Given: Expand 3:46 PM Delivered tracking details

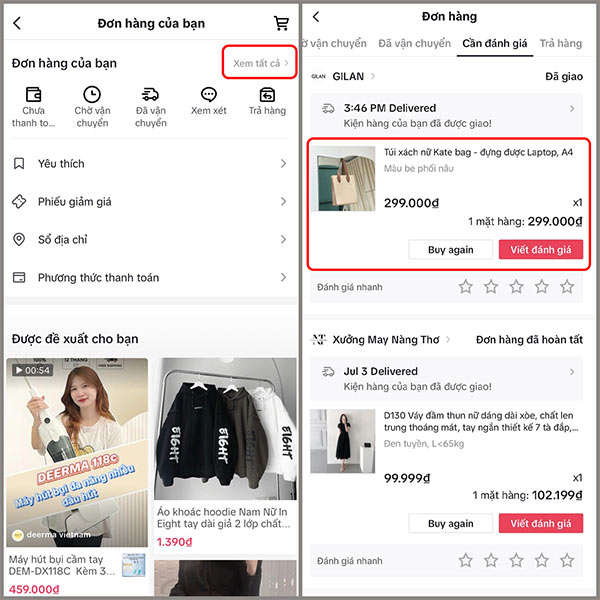Looking at the screenshot, I should tap(447, 115).
